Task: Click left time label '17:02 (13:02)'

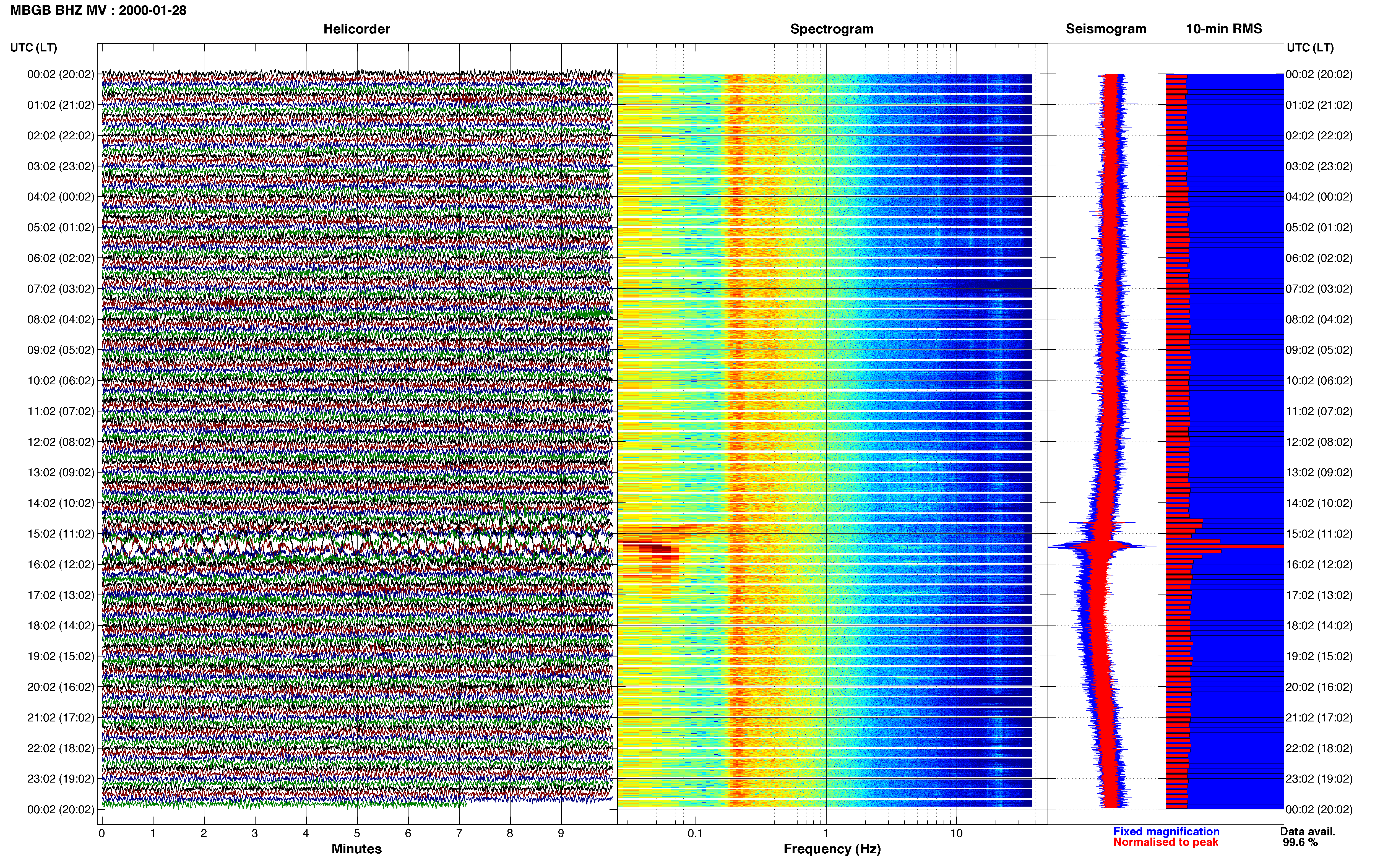Action: (x=60, y=595)
